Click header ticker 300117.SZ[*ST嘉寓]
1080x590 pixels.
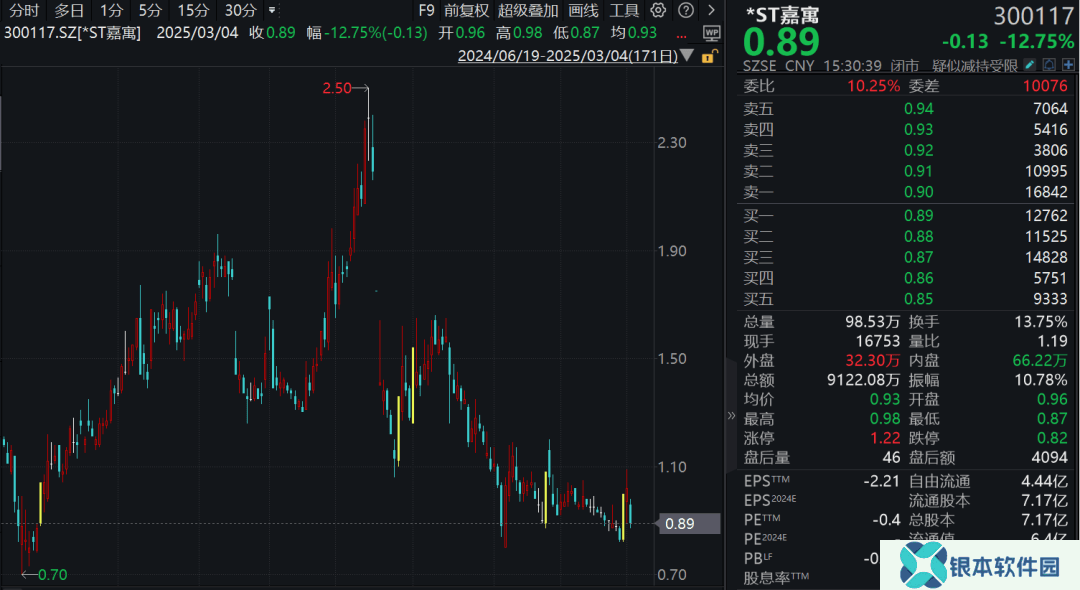pos(72,33)
